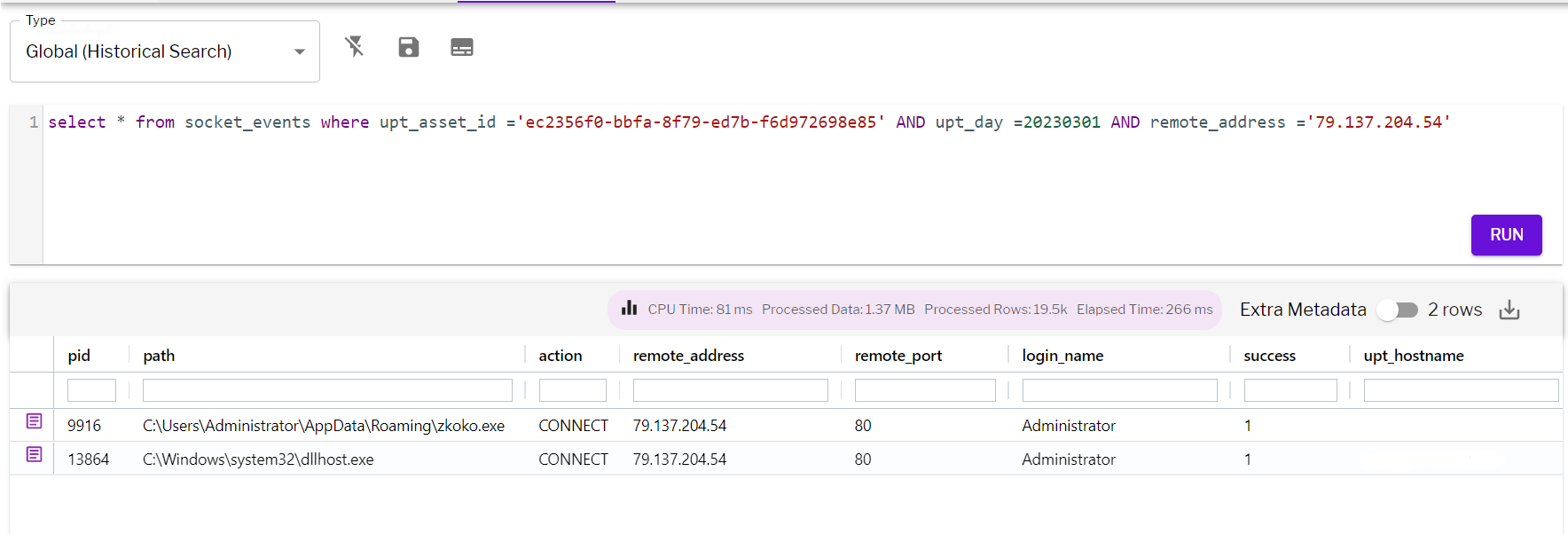
Task: Sort by remote_address column header
Action: coord(688,356)
